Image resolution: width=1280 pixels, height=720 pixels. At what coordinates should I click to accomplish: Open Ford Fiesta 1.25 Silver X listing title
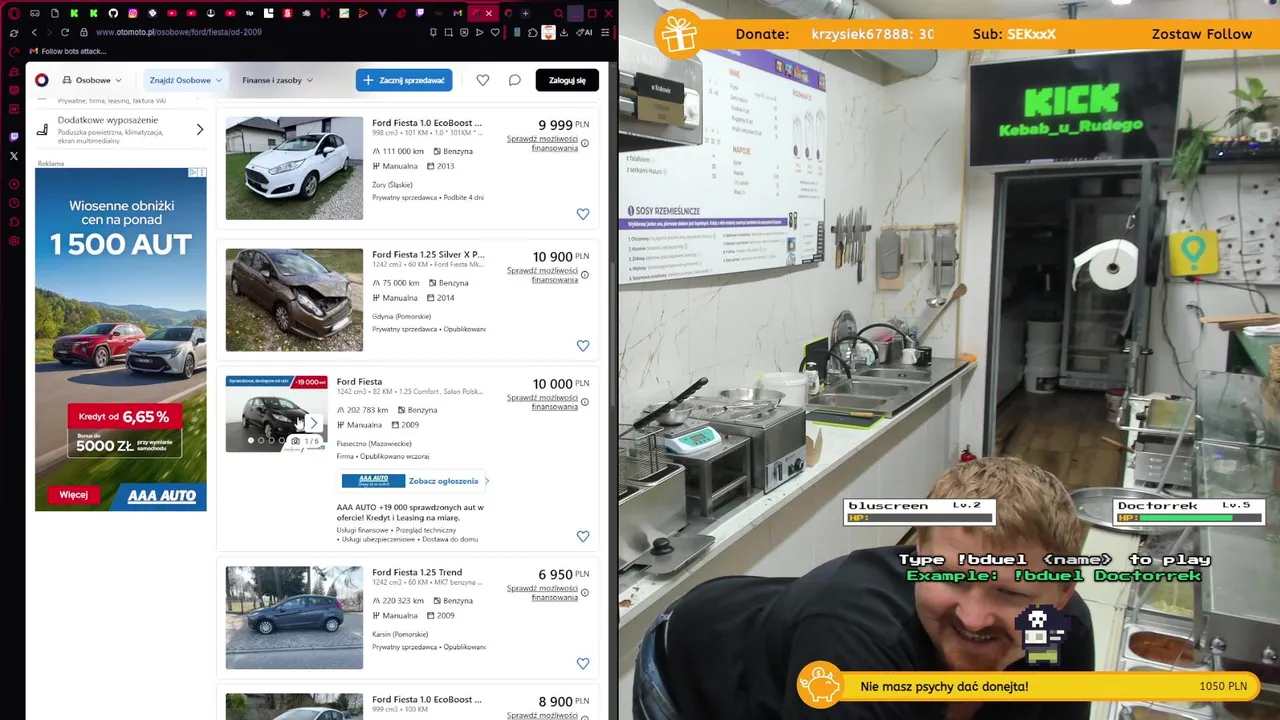[428, 255]
